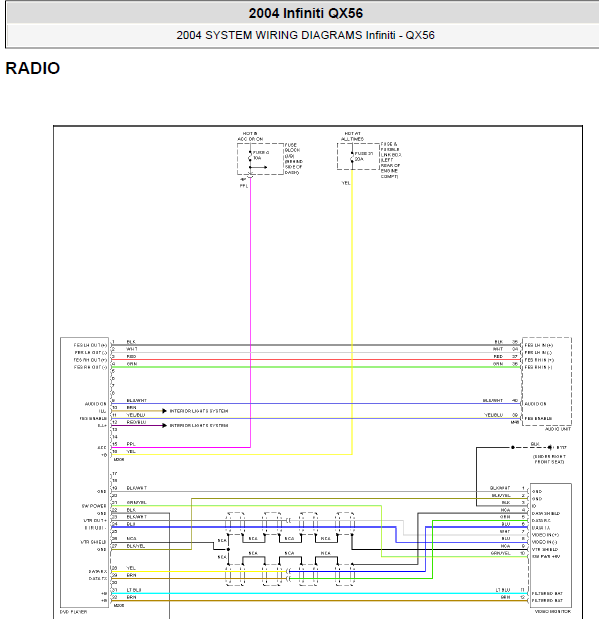Click 'RED/BLU' wire label at pin 12
The image size is (599, 619).
coord(136,422)
